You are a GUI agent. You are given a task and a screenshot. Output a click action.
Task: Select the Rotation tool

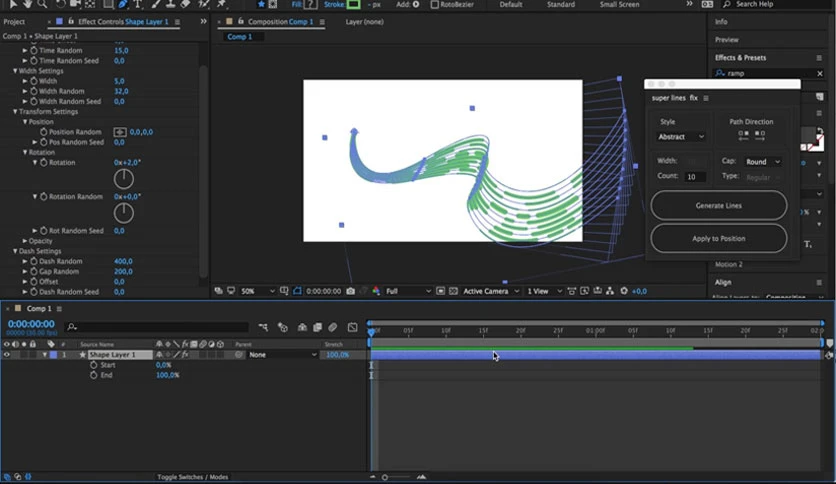coord(60,4)
